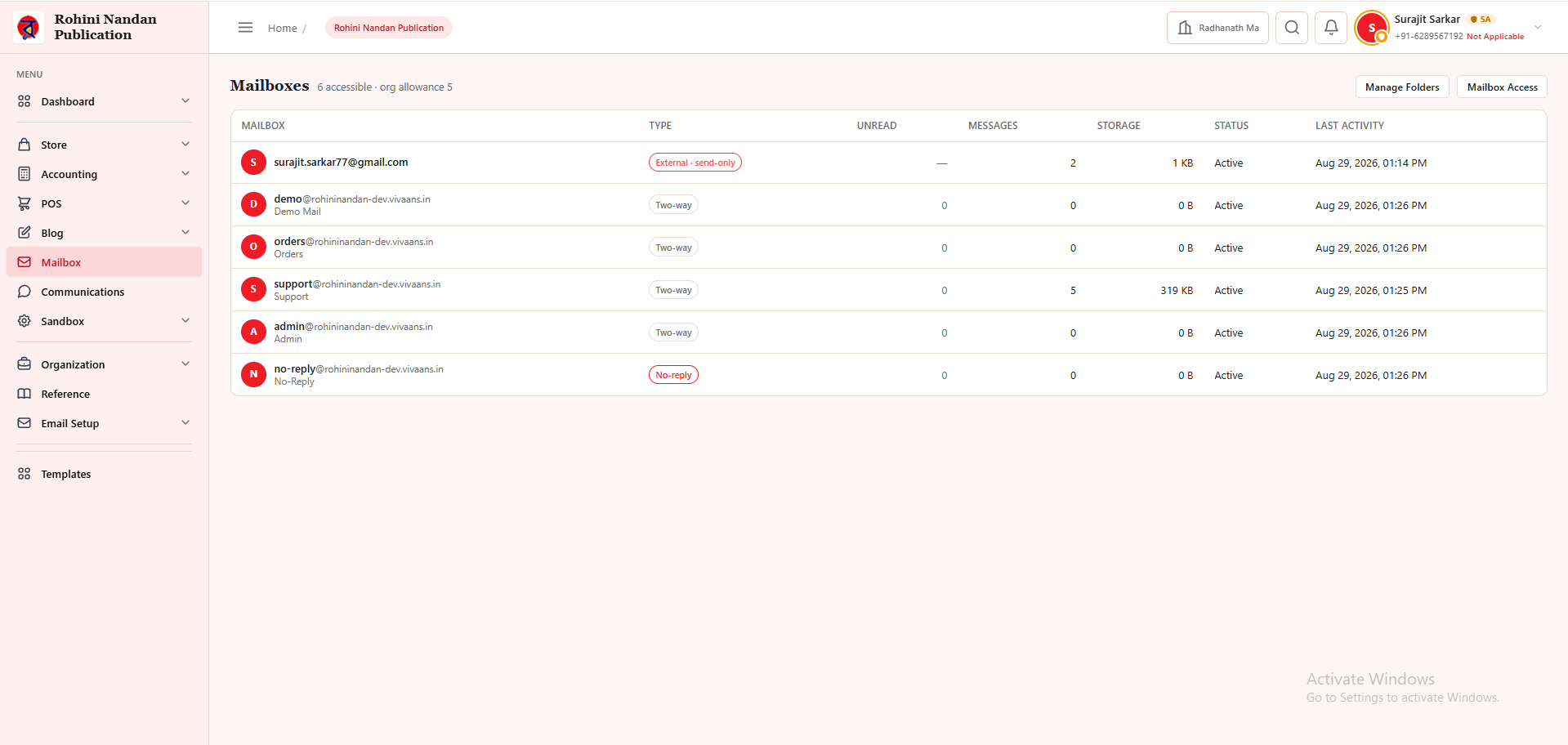Image resolution: width=1568 pixels, height=745 pixels.
Task: Click the Reference book icon
Action: (x=25, y=394)
